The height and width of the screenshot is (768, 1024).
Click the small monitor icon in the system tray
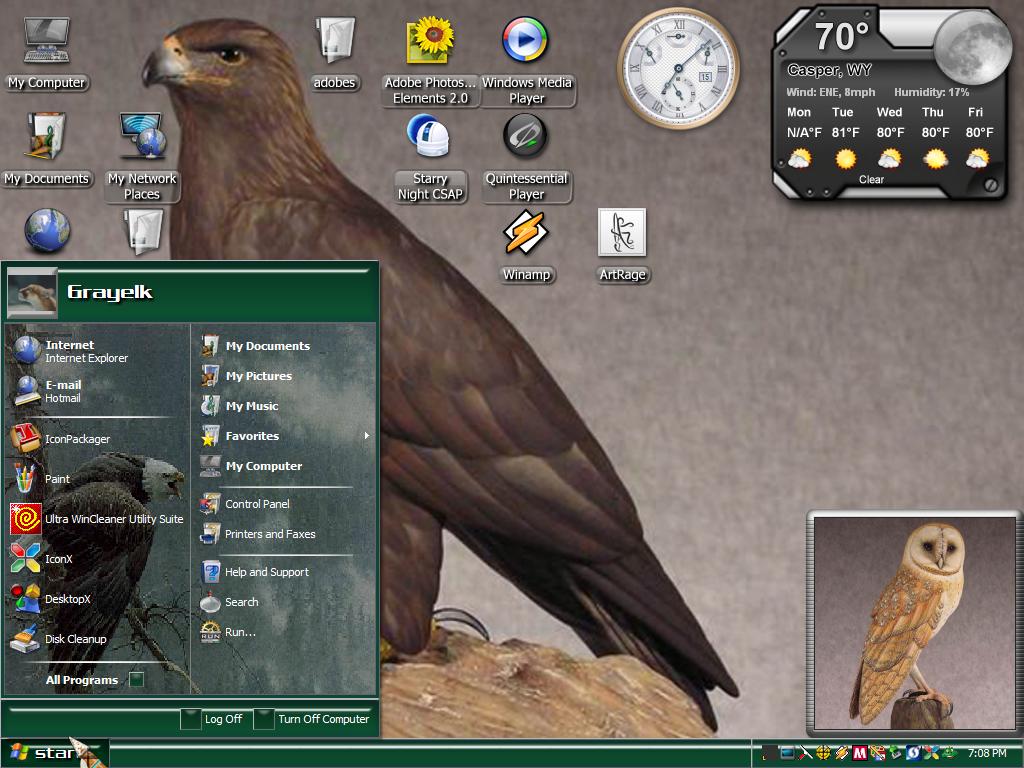[787, 753]
